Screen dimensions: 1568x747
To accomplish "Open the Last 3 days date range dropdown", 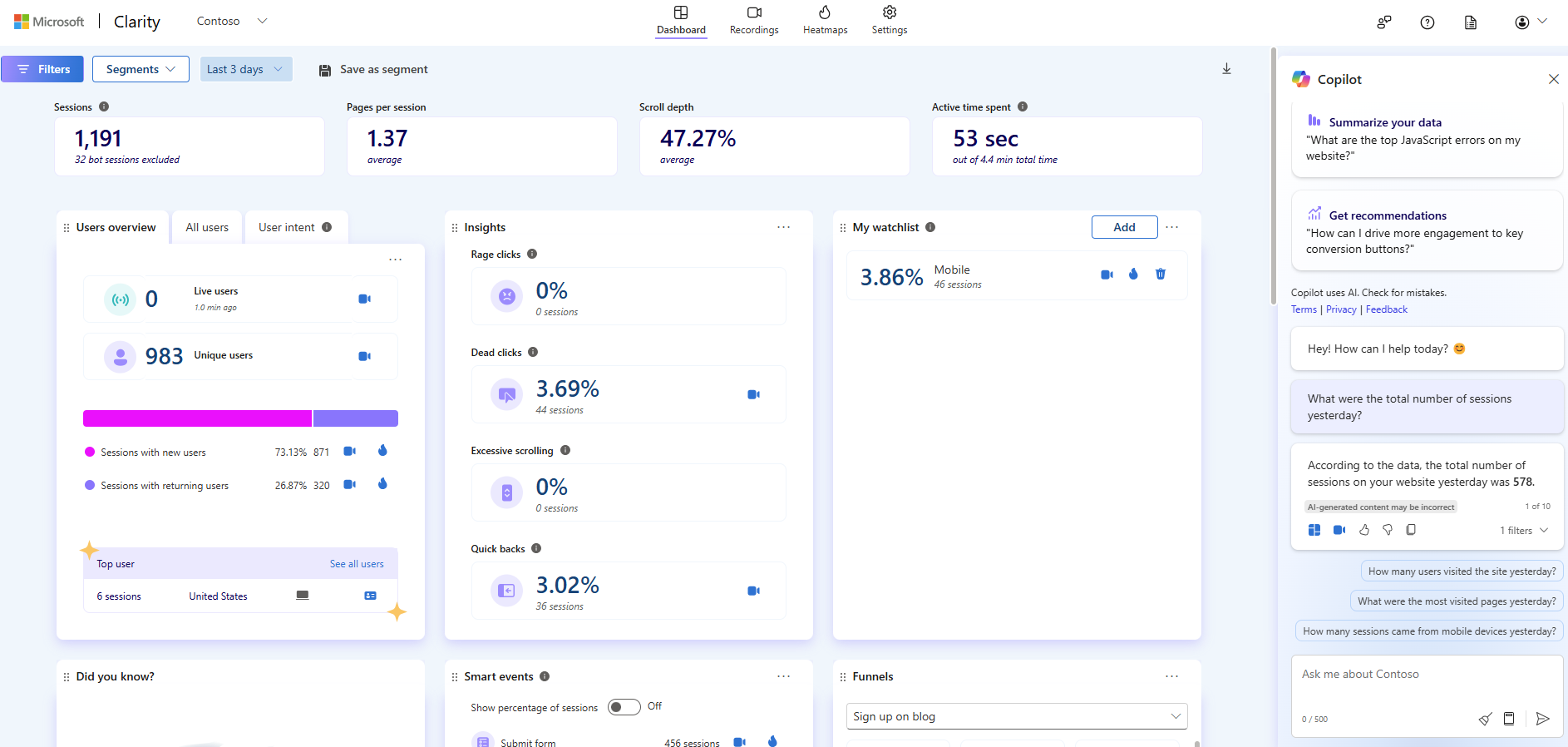I will [x=246, y=69].
